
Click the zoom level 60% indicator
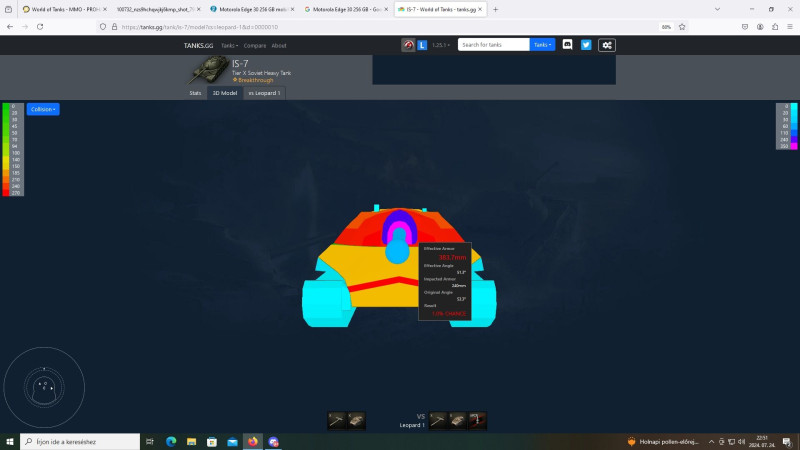666,27
